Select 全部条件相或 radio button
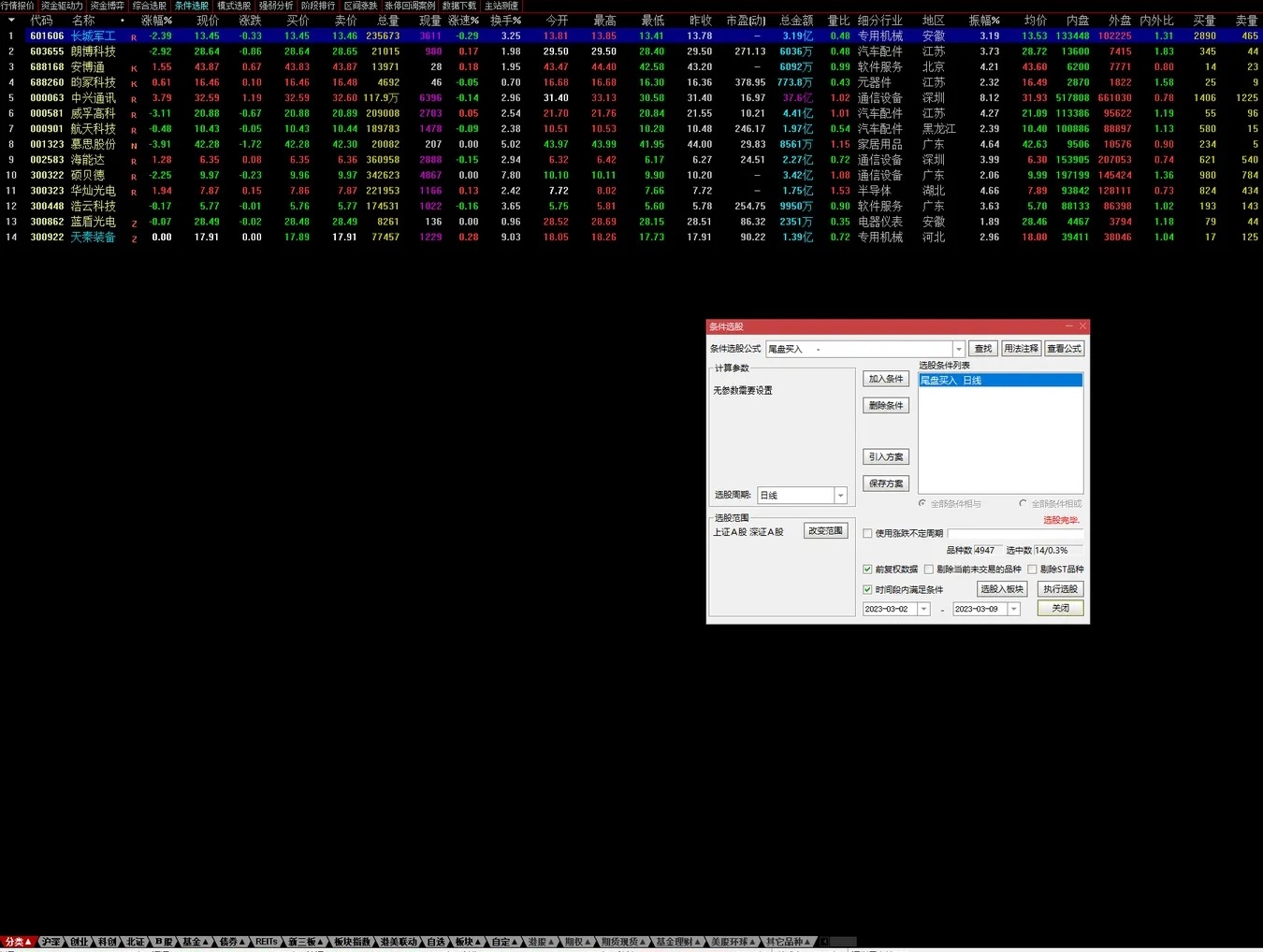Viewport: 1263px width, 952px height. coord(1023,503)
